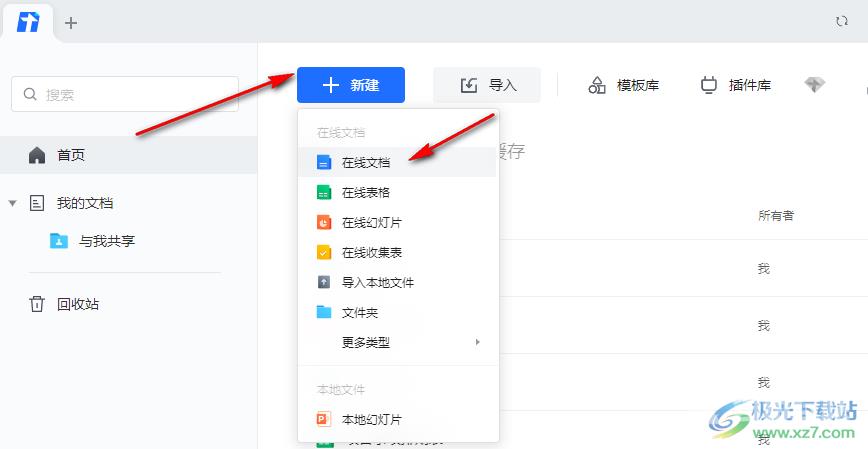Click the home icon in sidebar
868x449 pixels.
pyautogui.click(x=37, y=155)
